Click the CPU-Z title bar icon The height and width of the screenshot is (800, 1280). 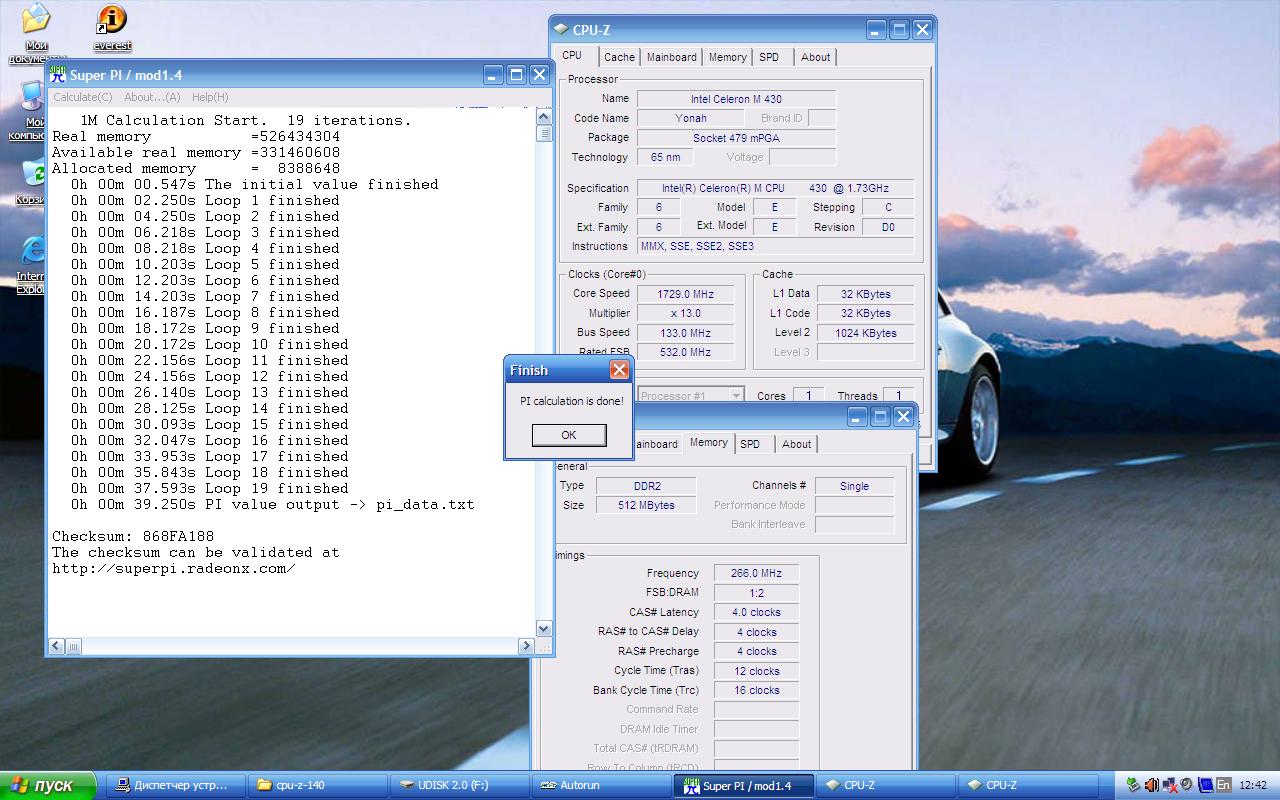(561, 30)
